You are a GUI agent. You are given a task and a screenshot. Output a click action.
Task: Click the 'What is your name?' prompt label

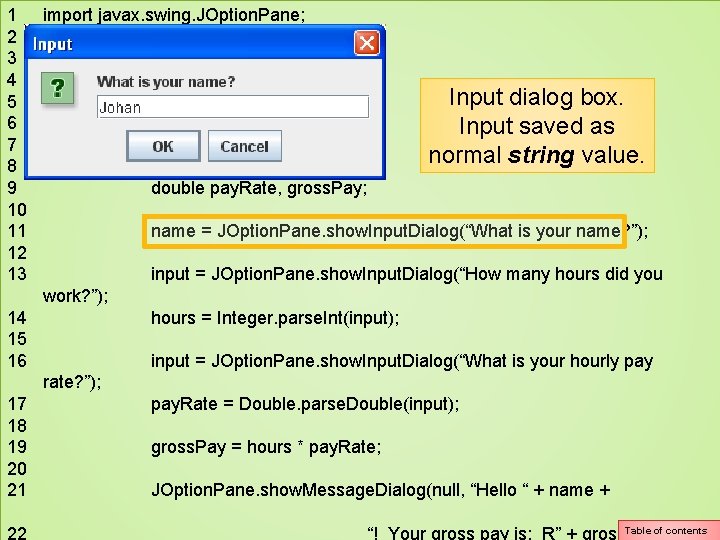point(166,82)
